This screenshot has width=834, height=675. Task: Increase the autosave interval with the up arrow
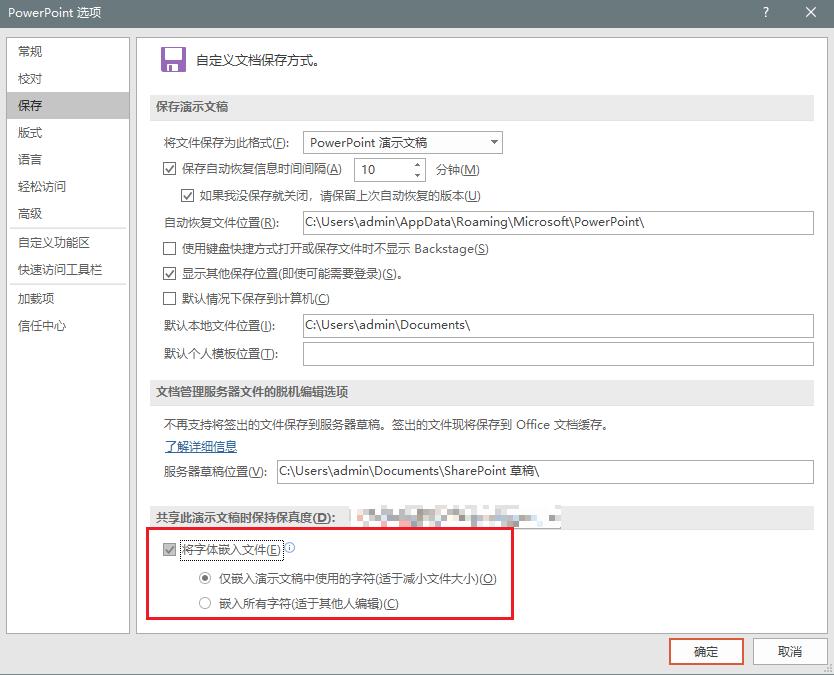418,164
